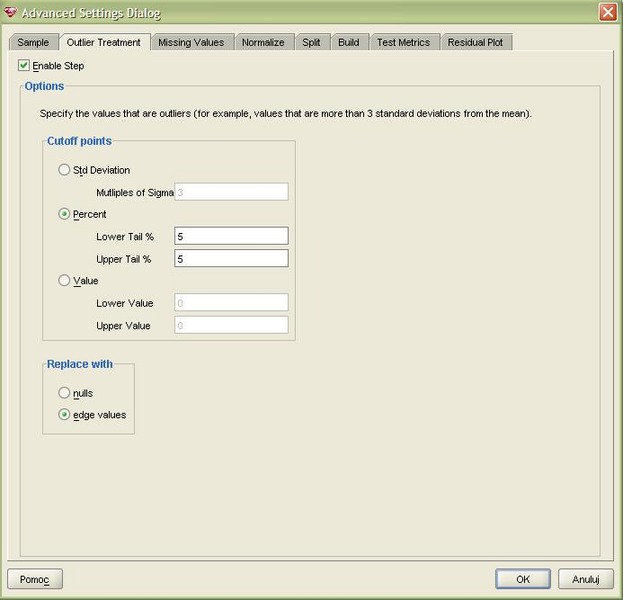The image size is (623, 600).
Task: Click the Upper Tail % input field
Action: tap(230, 258)
